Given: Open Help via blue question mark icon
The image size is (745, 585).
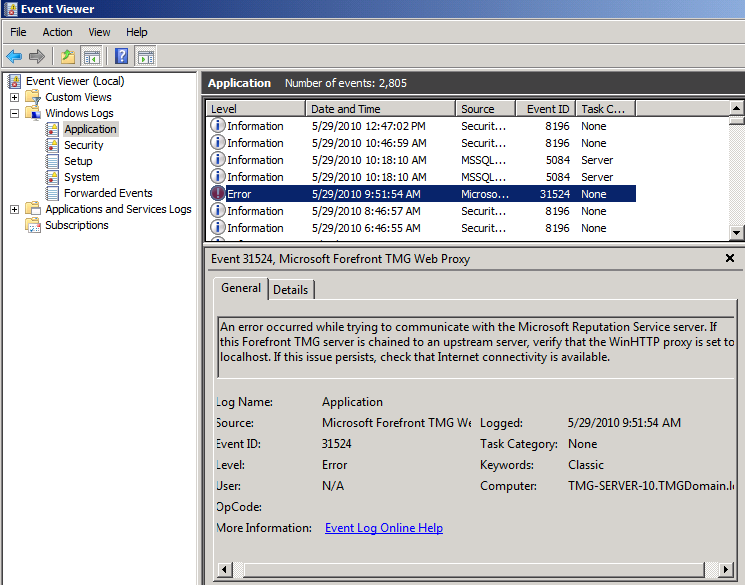Looking at the screenshot, I should 122,57.
